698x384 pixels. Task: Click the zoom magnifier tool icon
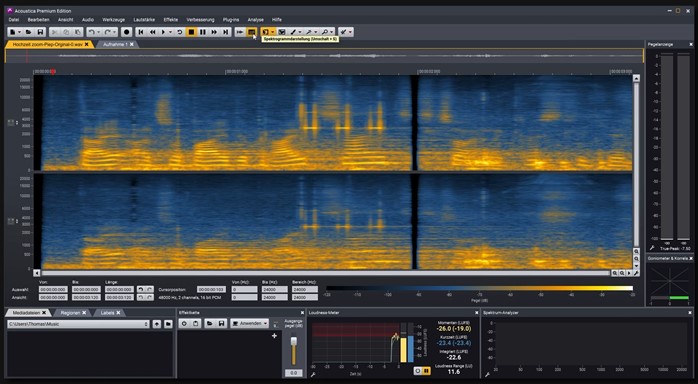325,32
